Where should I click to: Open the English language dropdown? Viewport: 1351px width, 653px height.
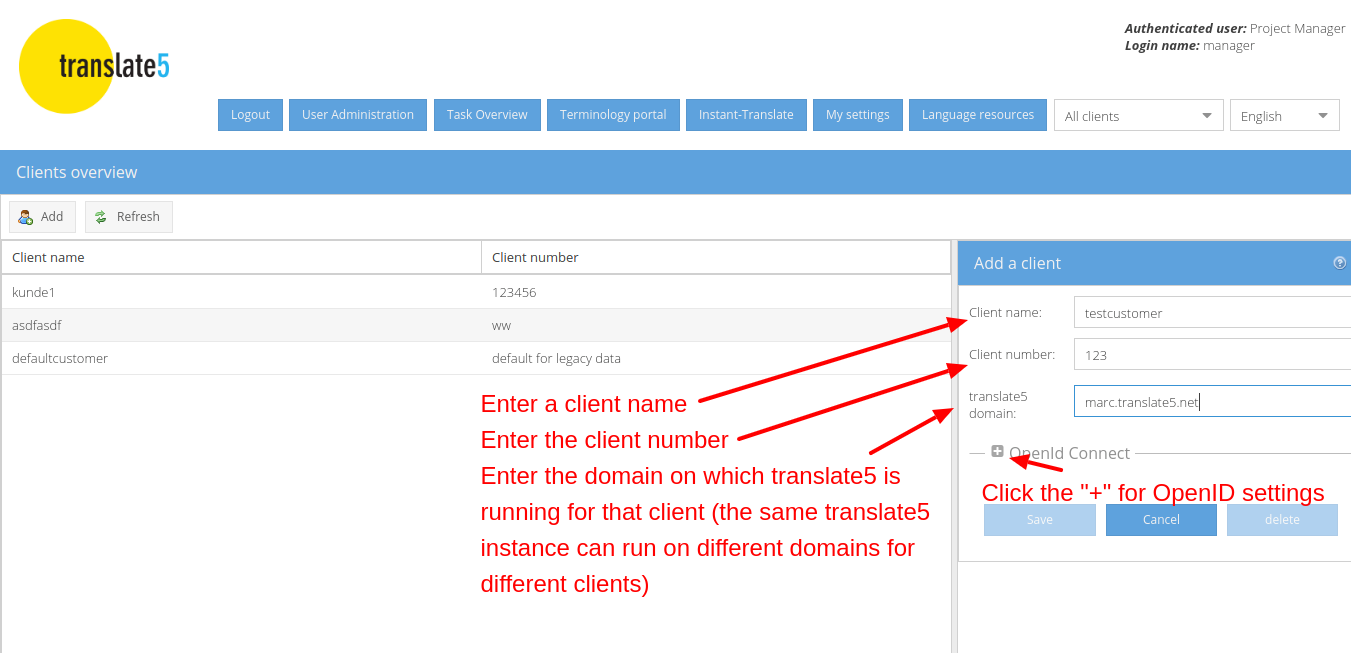1285,115
